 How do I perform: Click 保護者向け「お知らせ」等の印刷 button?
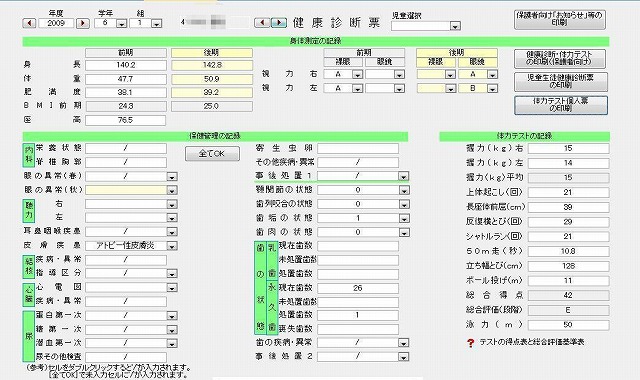point(560,19)
